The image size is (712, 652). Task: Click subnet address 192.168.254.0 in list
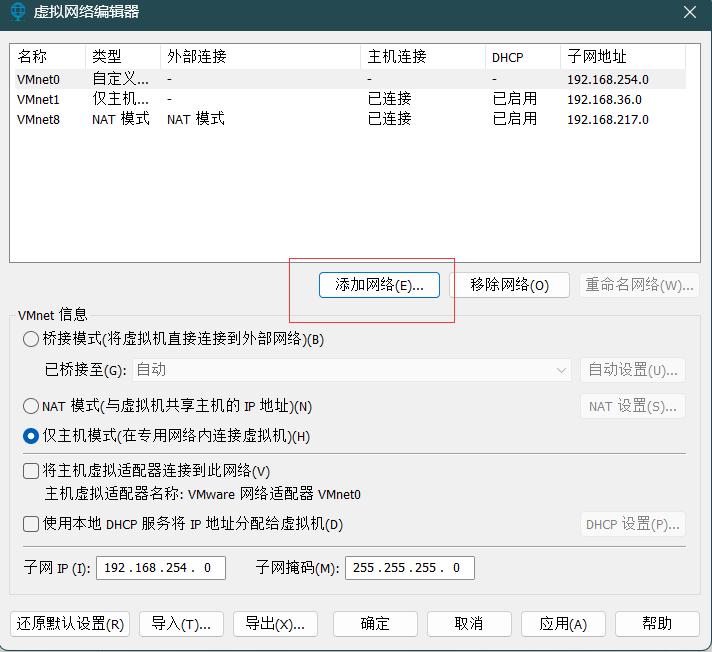(x=608, y=79)
